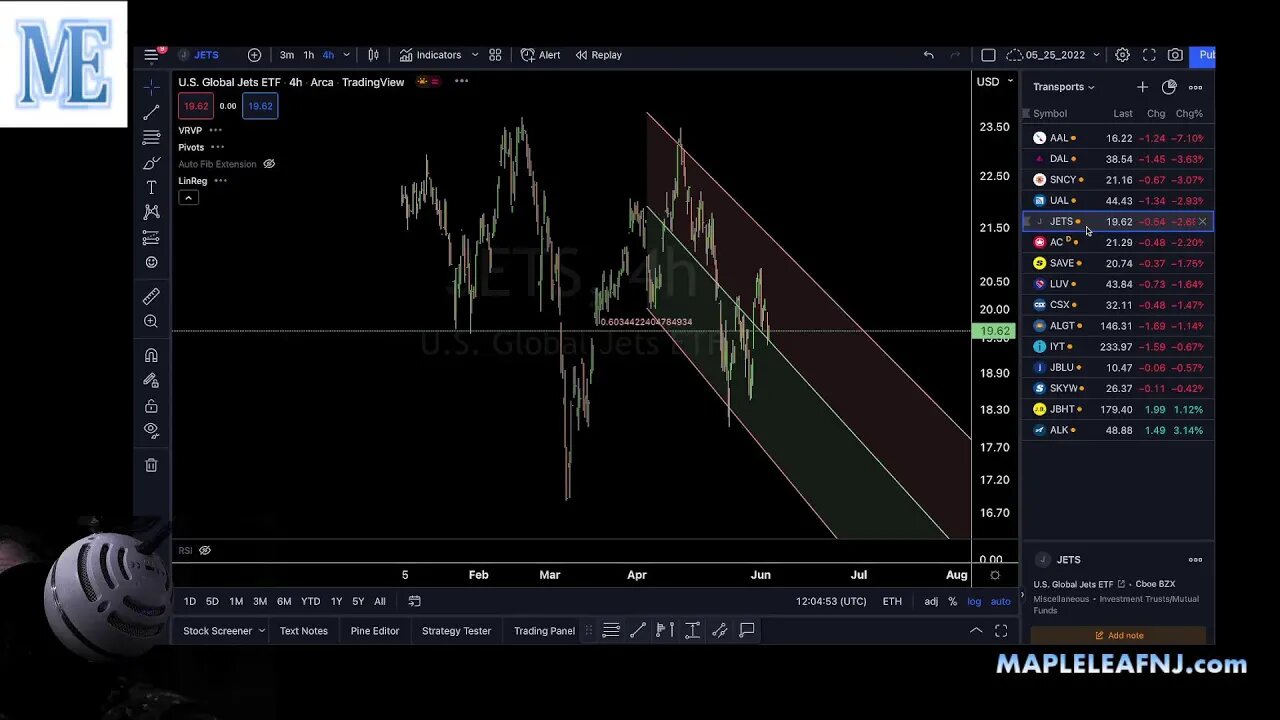Open the patterns tool group

click(151, 212)
